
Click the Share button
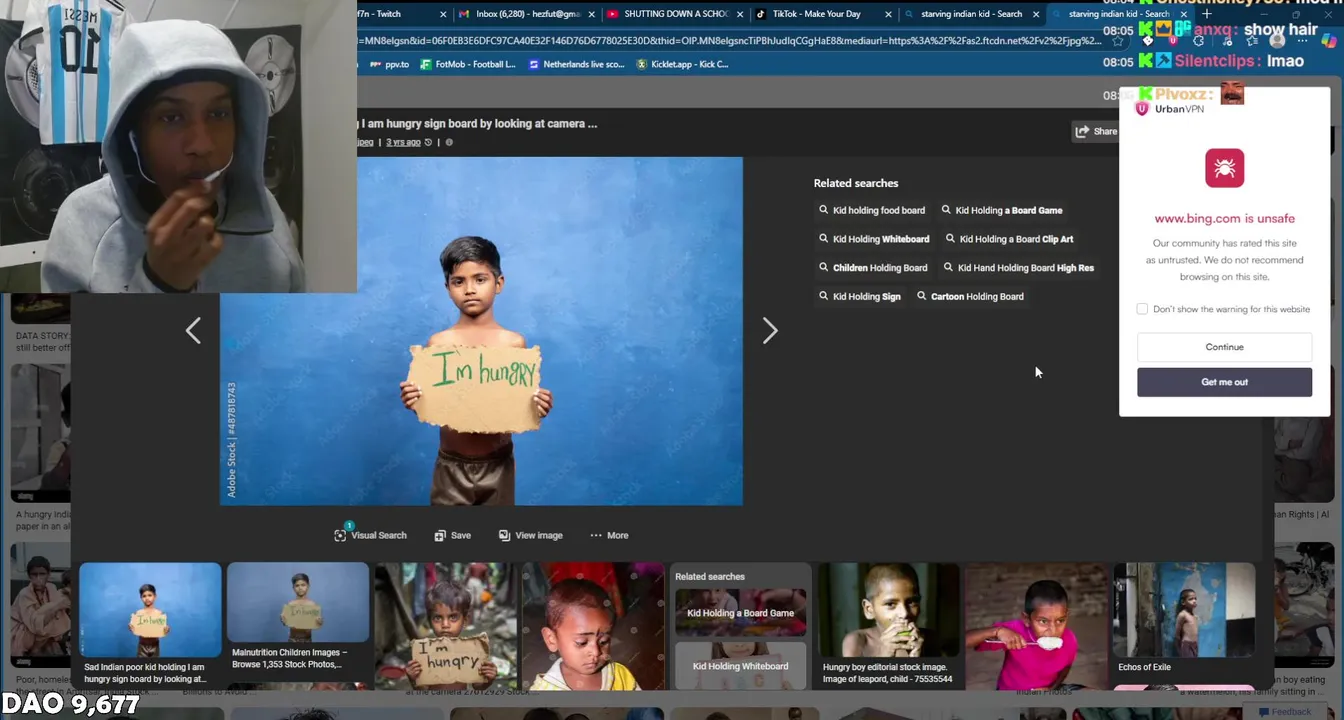click(x=1096, y=131)
